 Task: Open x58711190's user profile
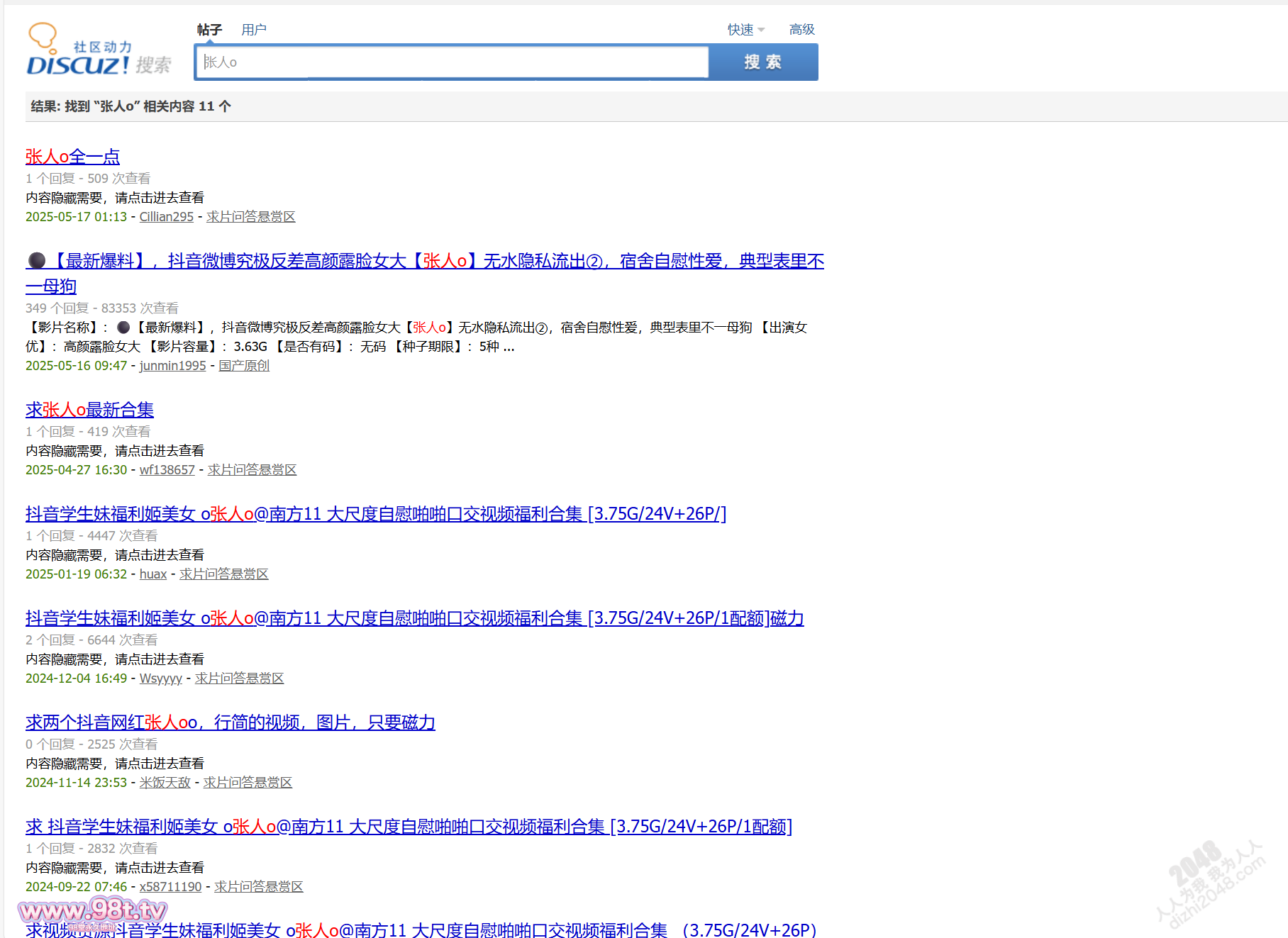(x=170, y=886)
